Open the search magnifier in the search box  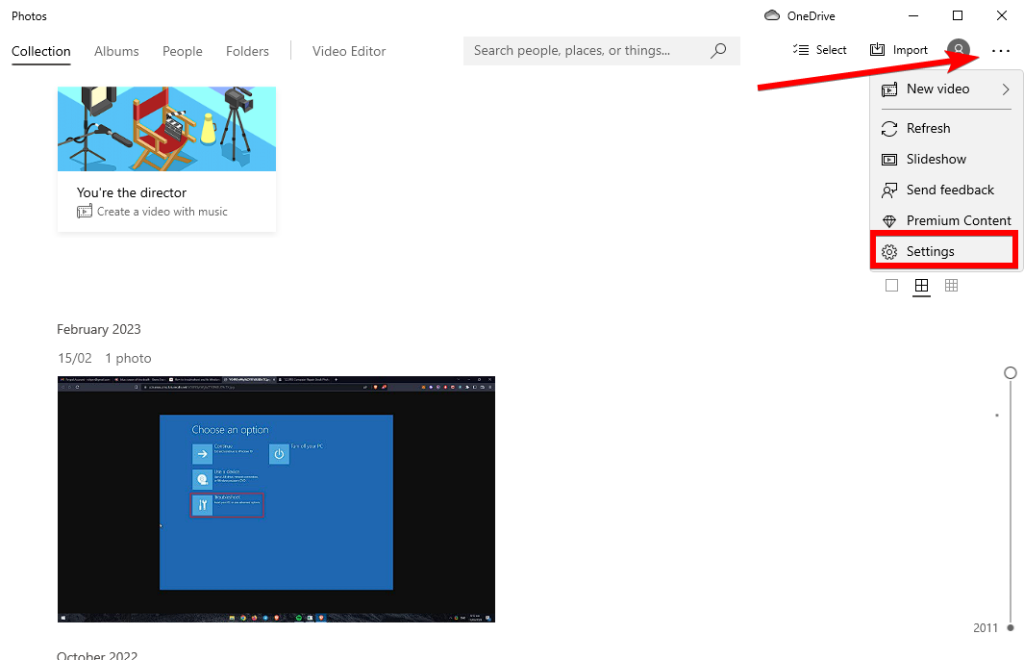click(717, 50)
